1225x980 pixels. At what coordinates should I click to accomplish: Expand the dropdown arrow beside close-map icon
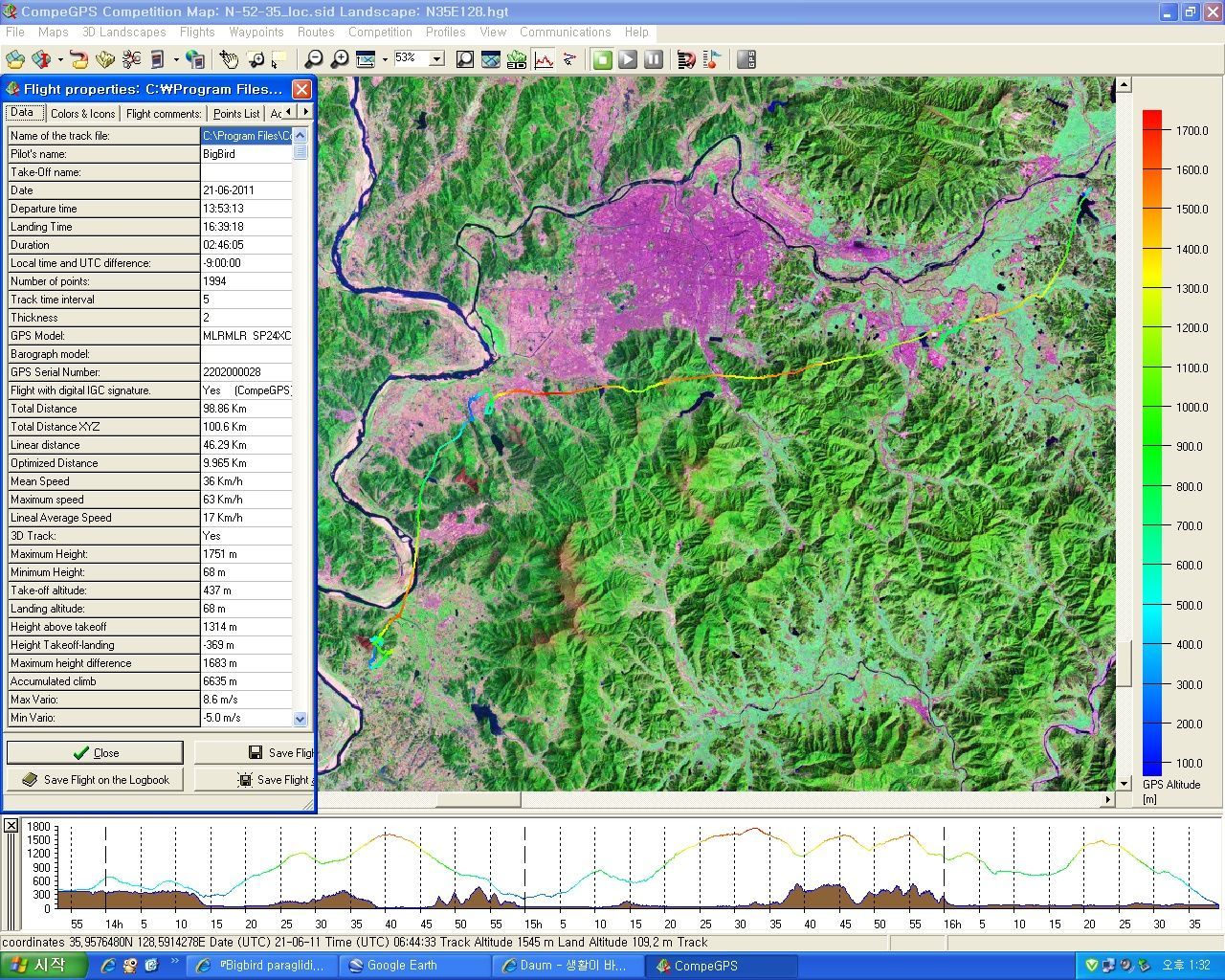click(59, 59)
